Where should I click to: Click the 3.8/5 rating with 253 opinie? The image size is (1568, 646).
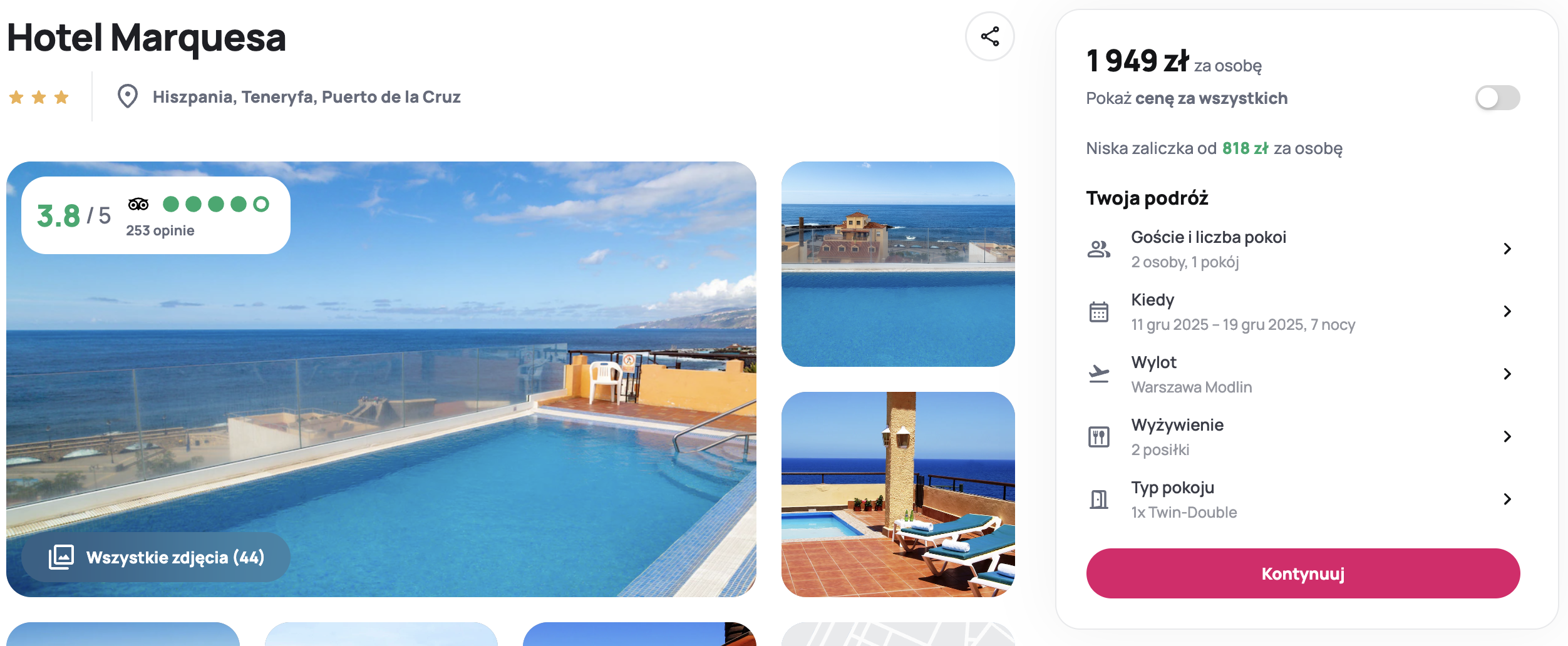[x=156, y=215]
